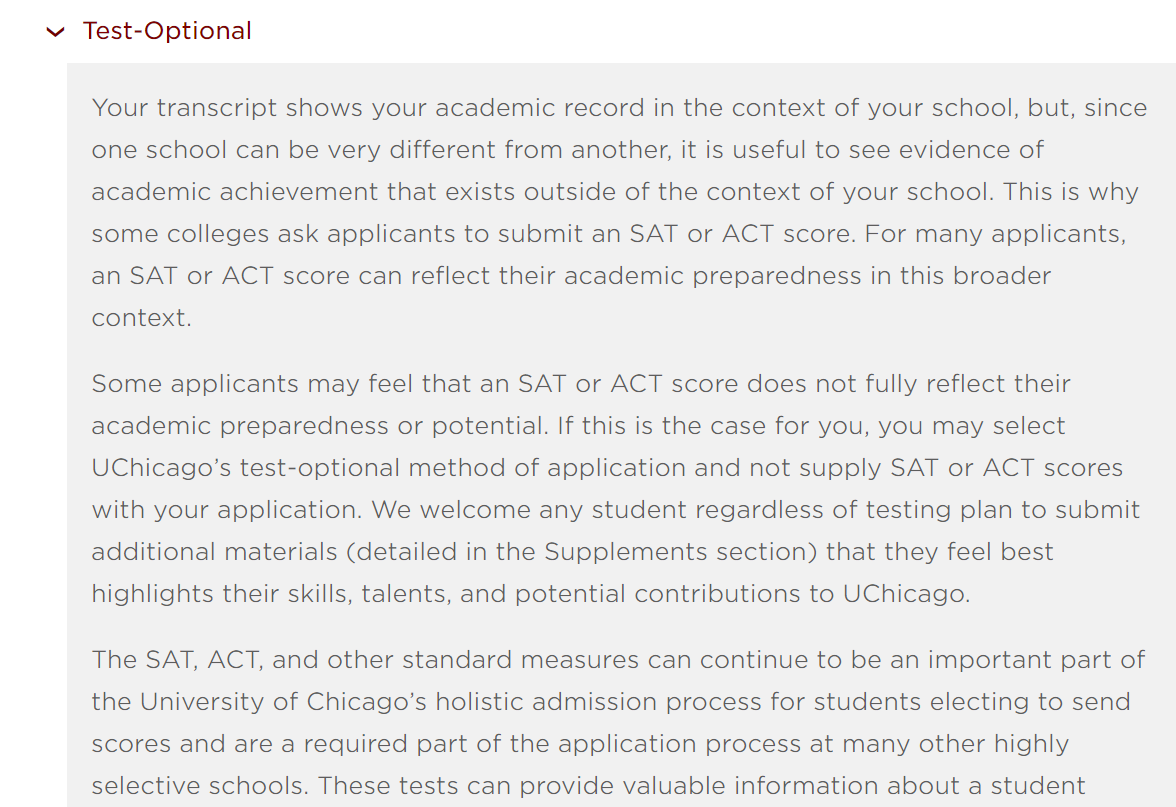
Task: Click the paragraph starting "Your transcript shows"
Action: tap(619, 212)
